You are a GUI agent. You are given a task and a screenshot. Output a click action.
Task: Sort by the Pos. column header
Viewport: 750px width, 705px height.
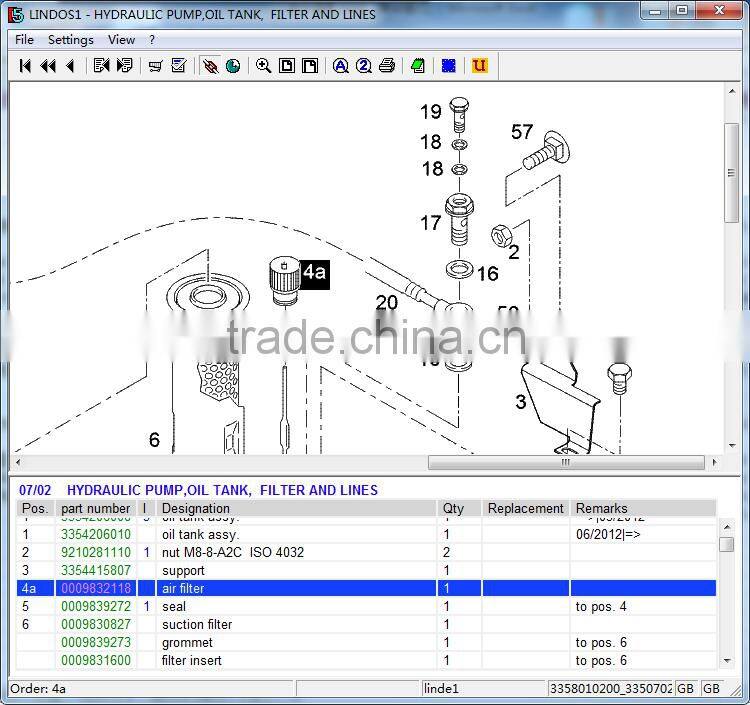coord(35,508)
